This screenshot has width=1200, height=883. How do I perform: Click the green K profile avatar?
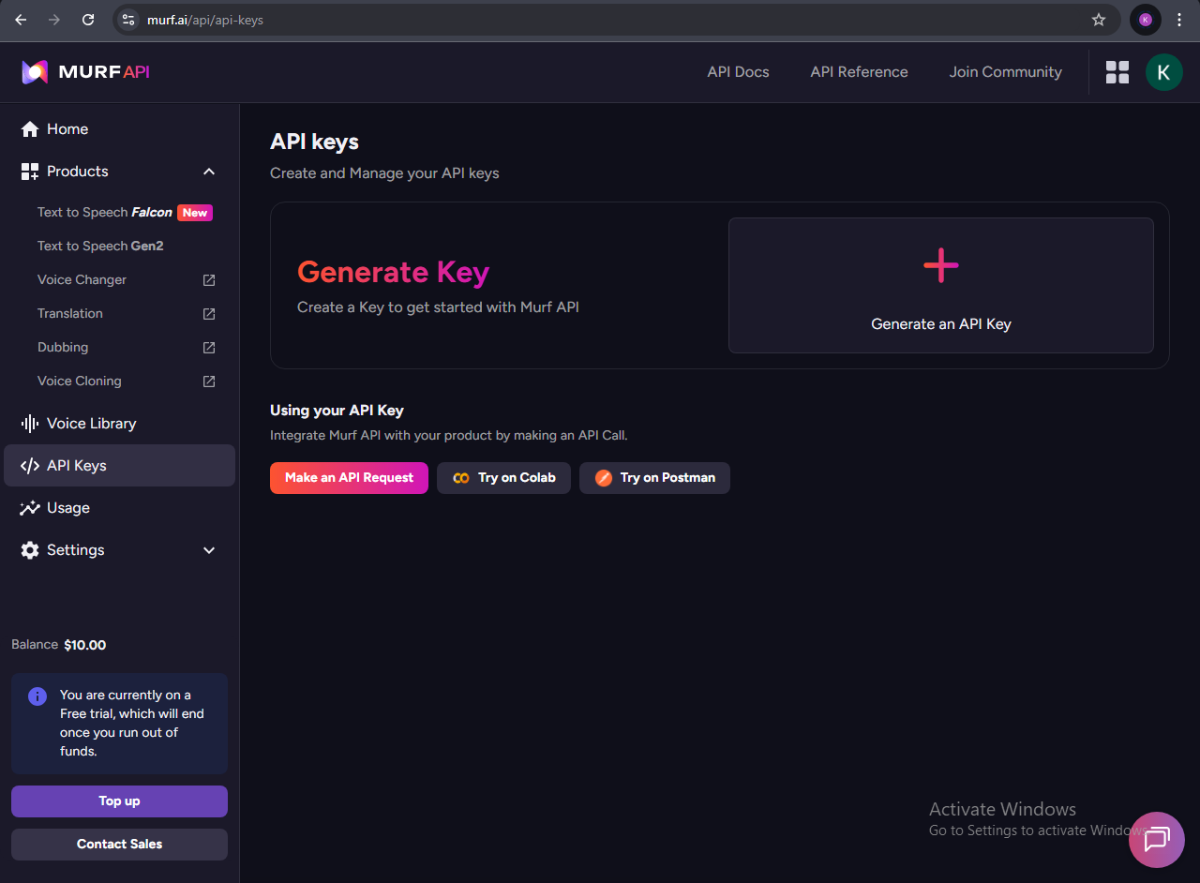[x=1164, y=72]
